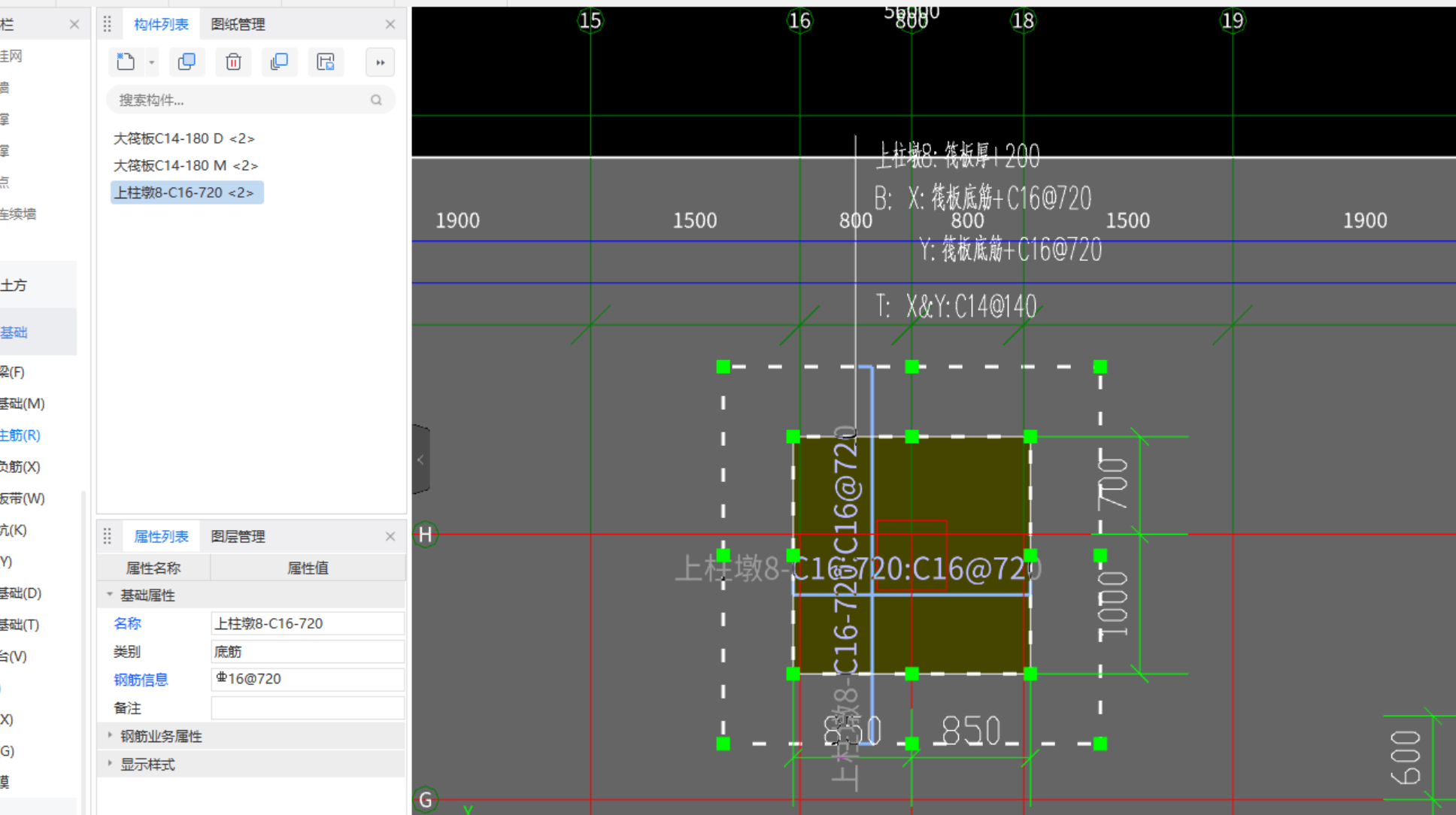Select 大筏板C14-180 M component
The height and width of the screenshot is (815, 1456).
click(185, 165)
